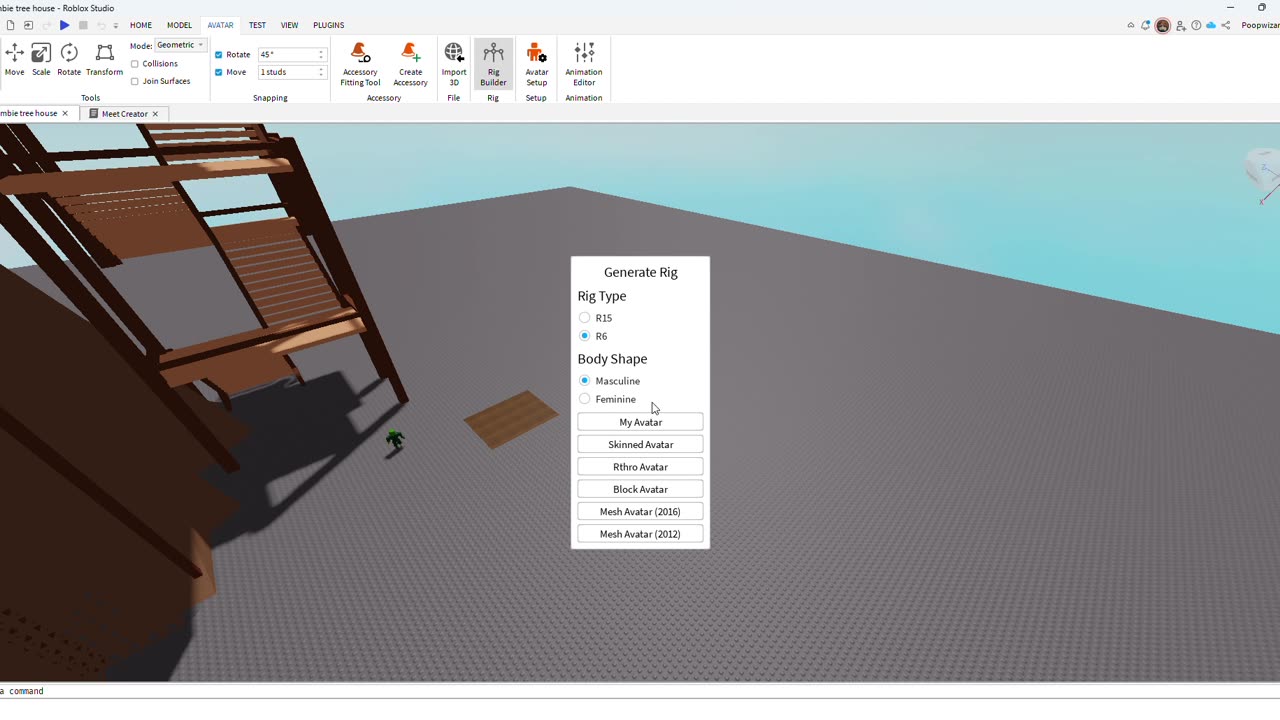Open the Accessory Fitting Tool
This screenshot has height=720, width=1280.
point(360,64)
